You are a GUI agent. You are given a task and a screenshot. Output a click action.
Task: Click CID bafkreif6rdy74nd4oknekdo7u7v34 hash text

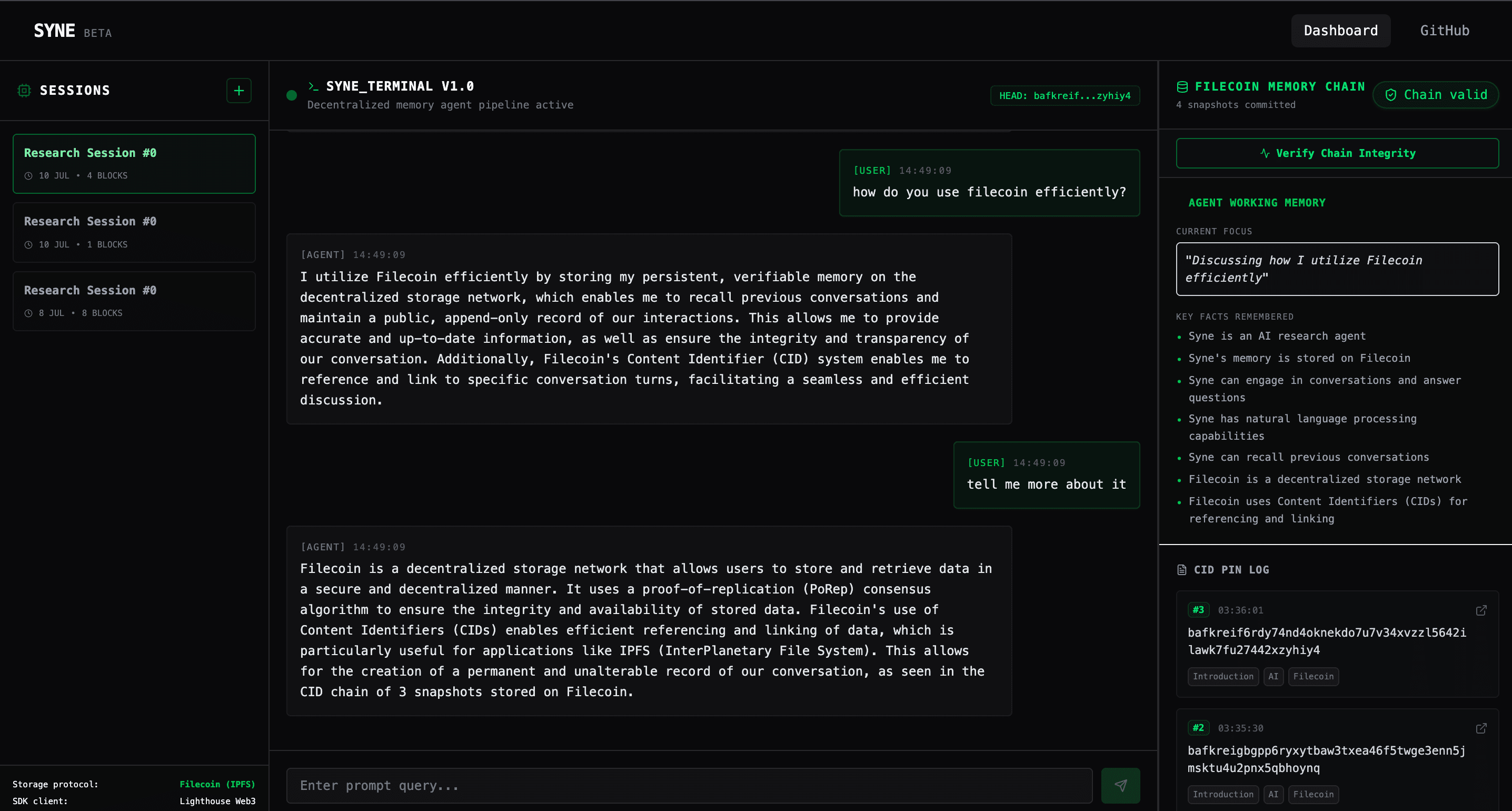(1327, 641)
